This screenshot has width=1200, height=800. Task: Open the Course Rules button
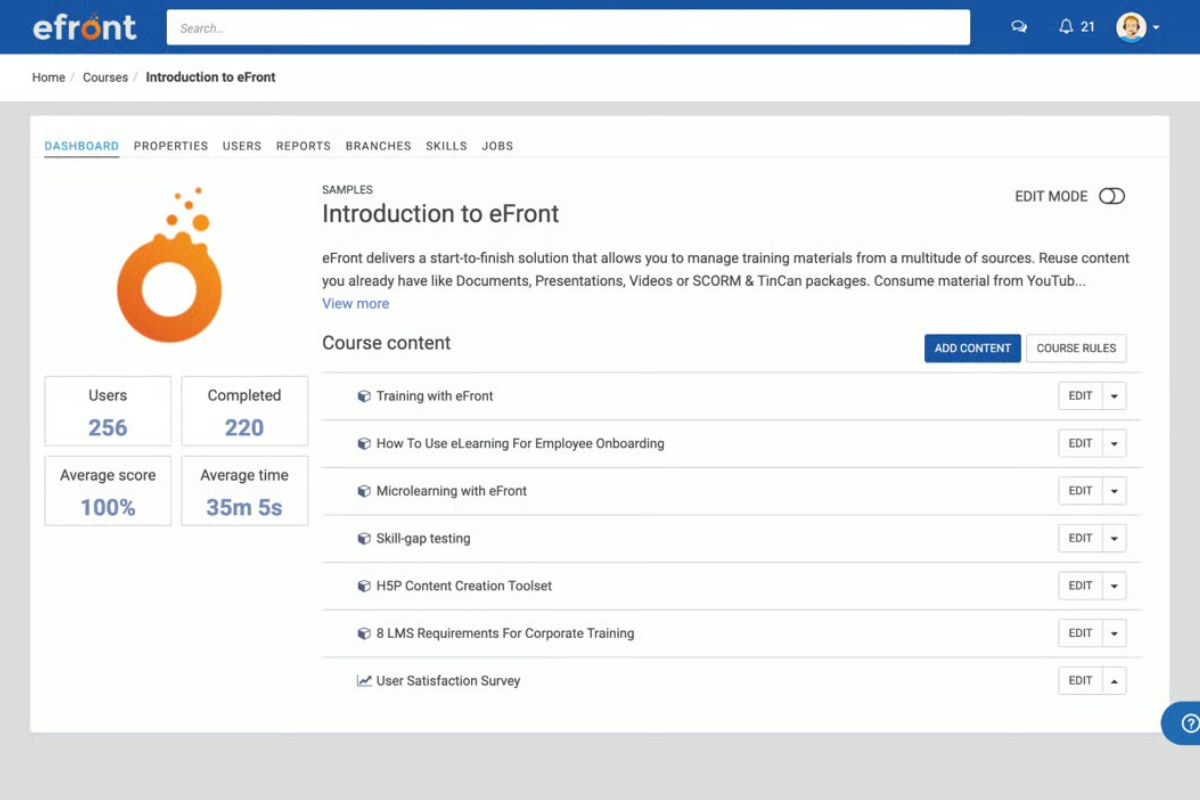tap(1076, 348)
